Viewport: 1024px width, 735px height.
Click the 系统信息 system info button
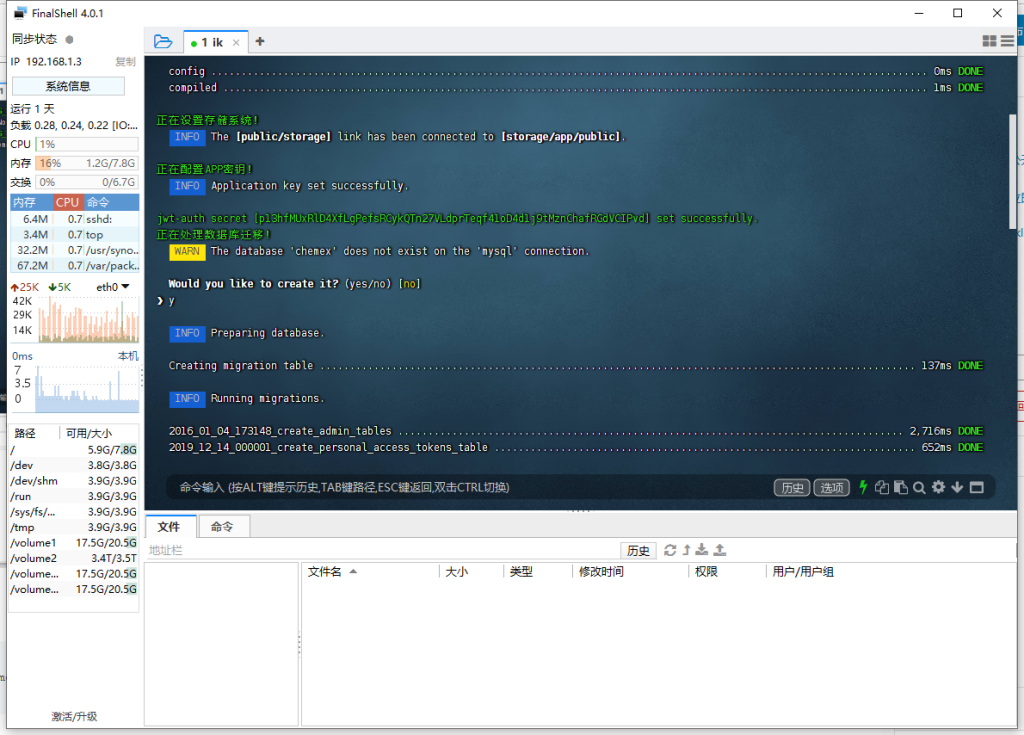[x=68, y=86]
